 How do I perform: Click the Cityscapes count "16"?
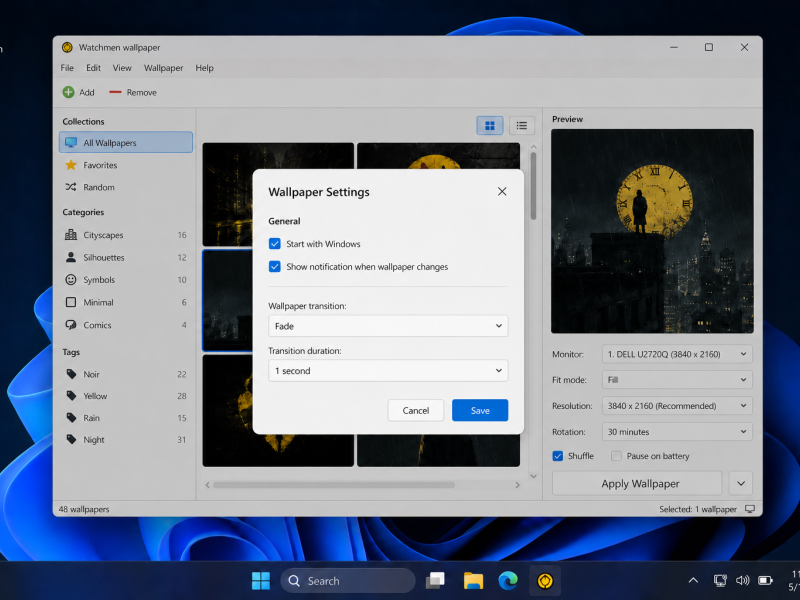(x=182, y=235)
